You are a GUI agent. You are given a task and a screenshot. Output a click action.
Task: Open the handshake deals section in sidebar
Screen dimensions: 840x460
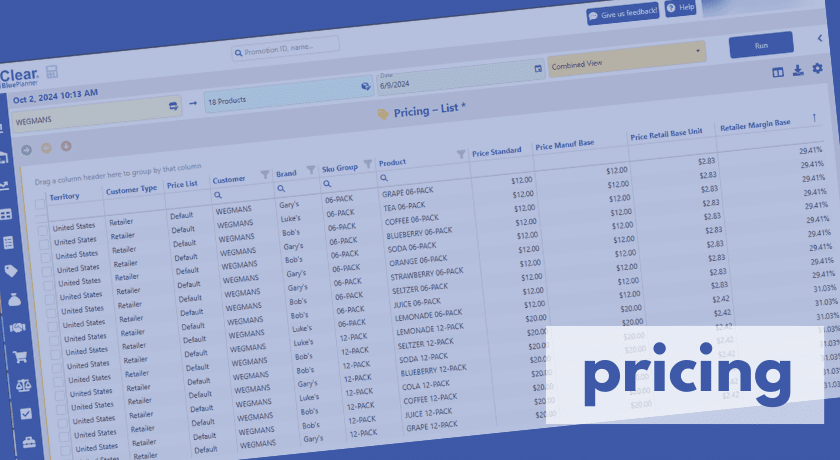(17, 328)
